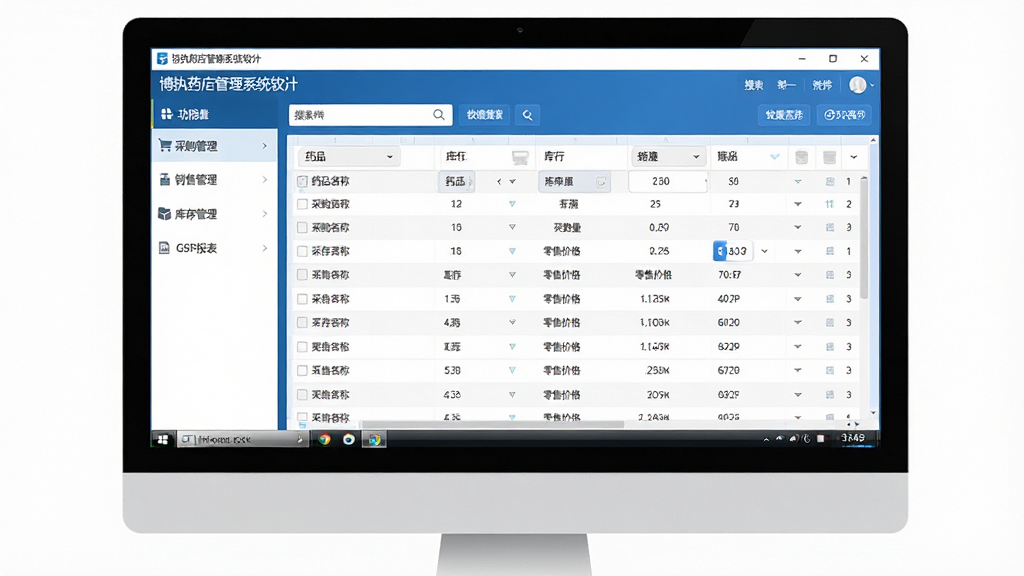Viewport: 1024px width, 576px height.
Task: Click the blue bars icon in the 25 row
Action: (829, 204)
